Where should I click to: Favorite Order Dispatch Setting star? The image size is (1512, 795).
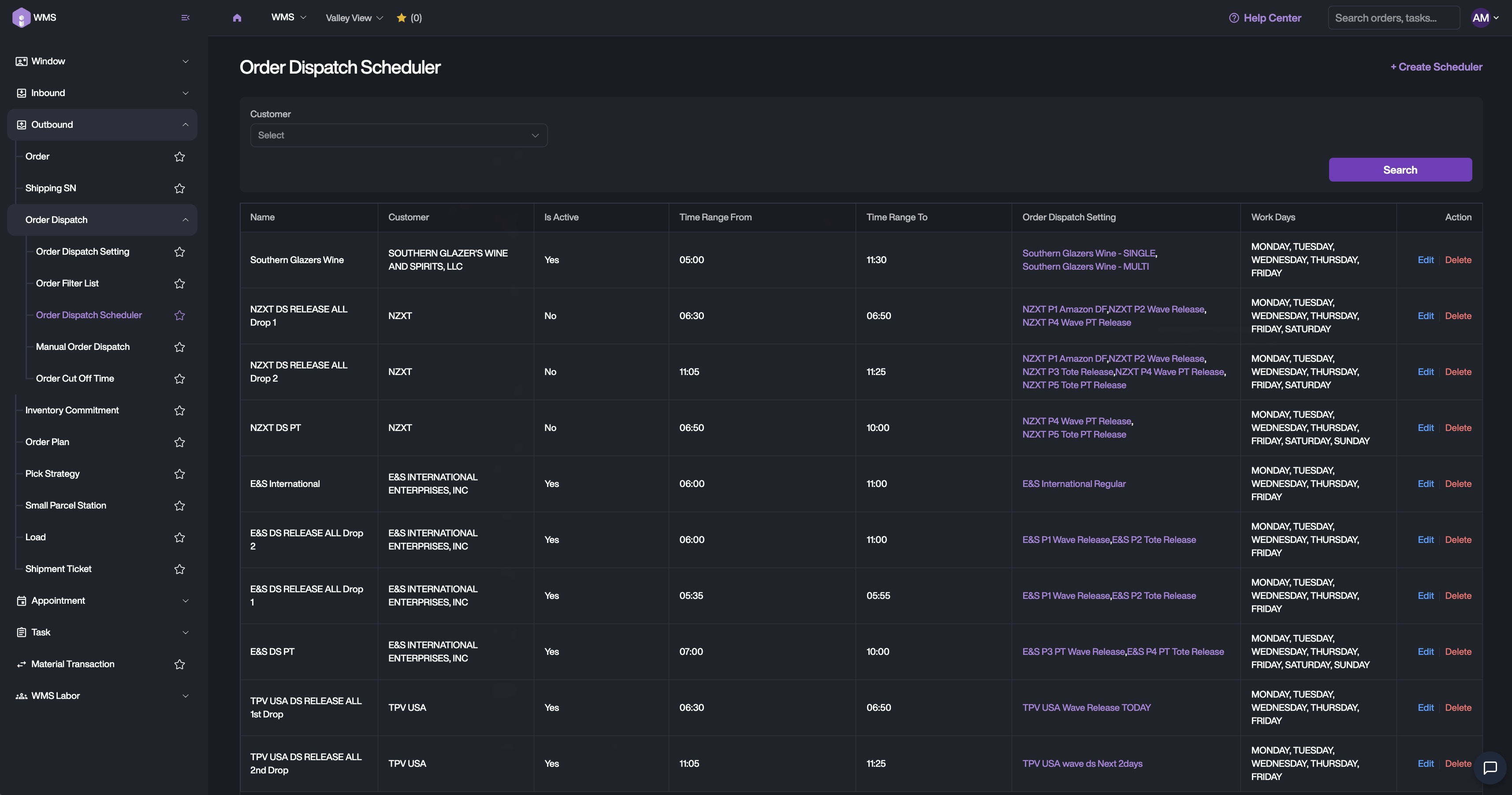point(179,251)
